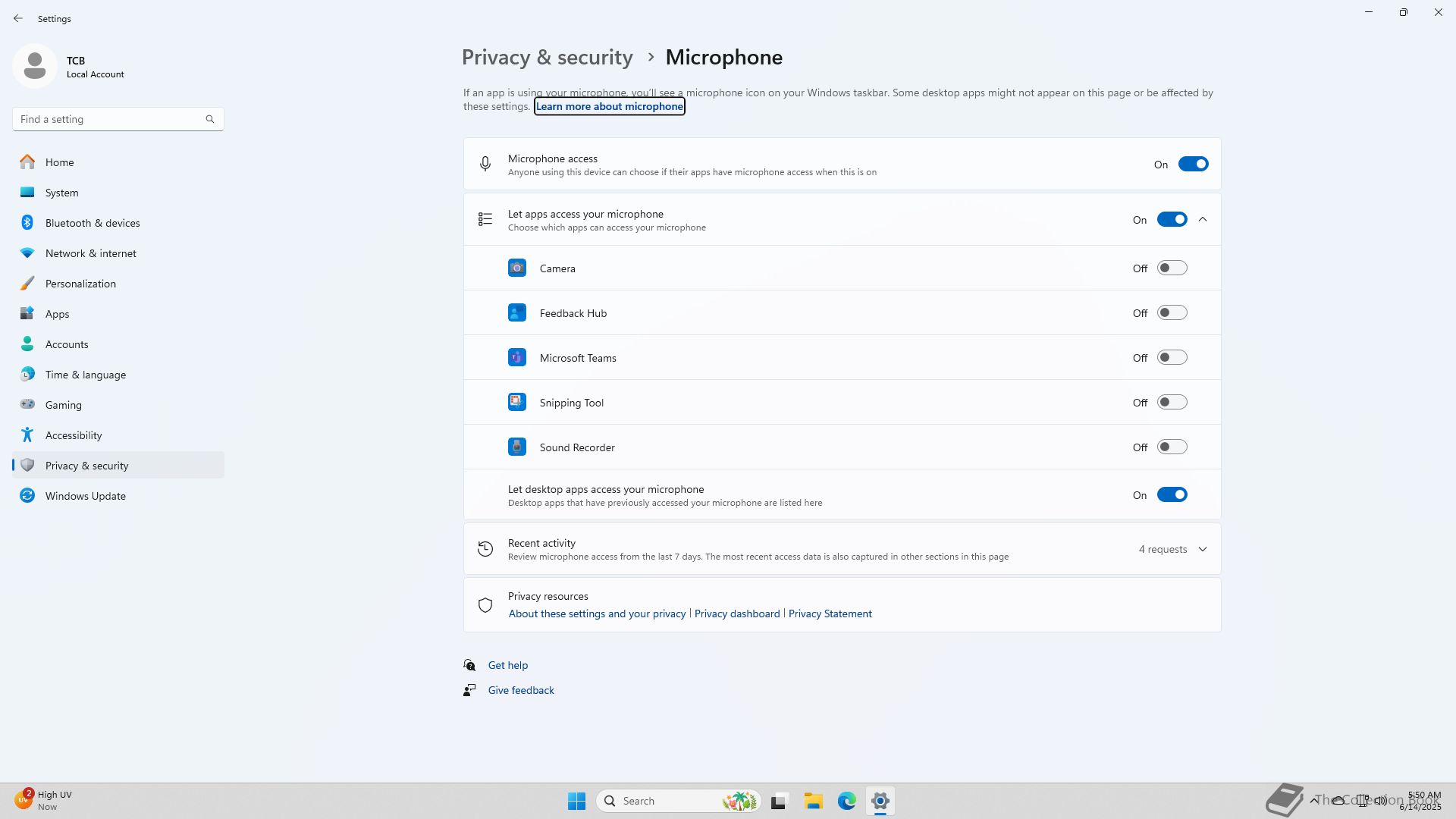Click the Sound Recorder app icon
Viewport: 1456px width, 819px height.
(x=517, y=447)
